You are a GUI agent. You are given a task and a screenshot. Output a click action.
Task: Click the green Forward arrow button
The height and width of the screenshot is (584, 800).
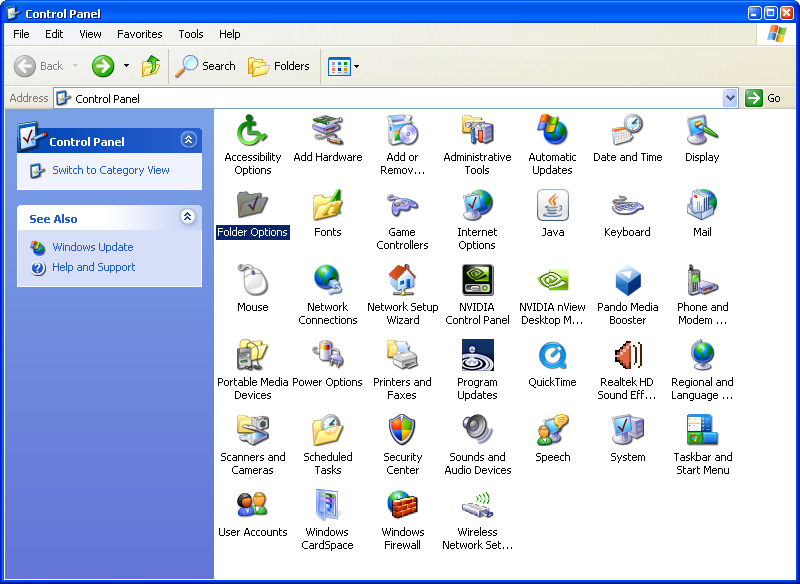tap(103, 66)
